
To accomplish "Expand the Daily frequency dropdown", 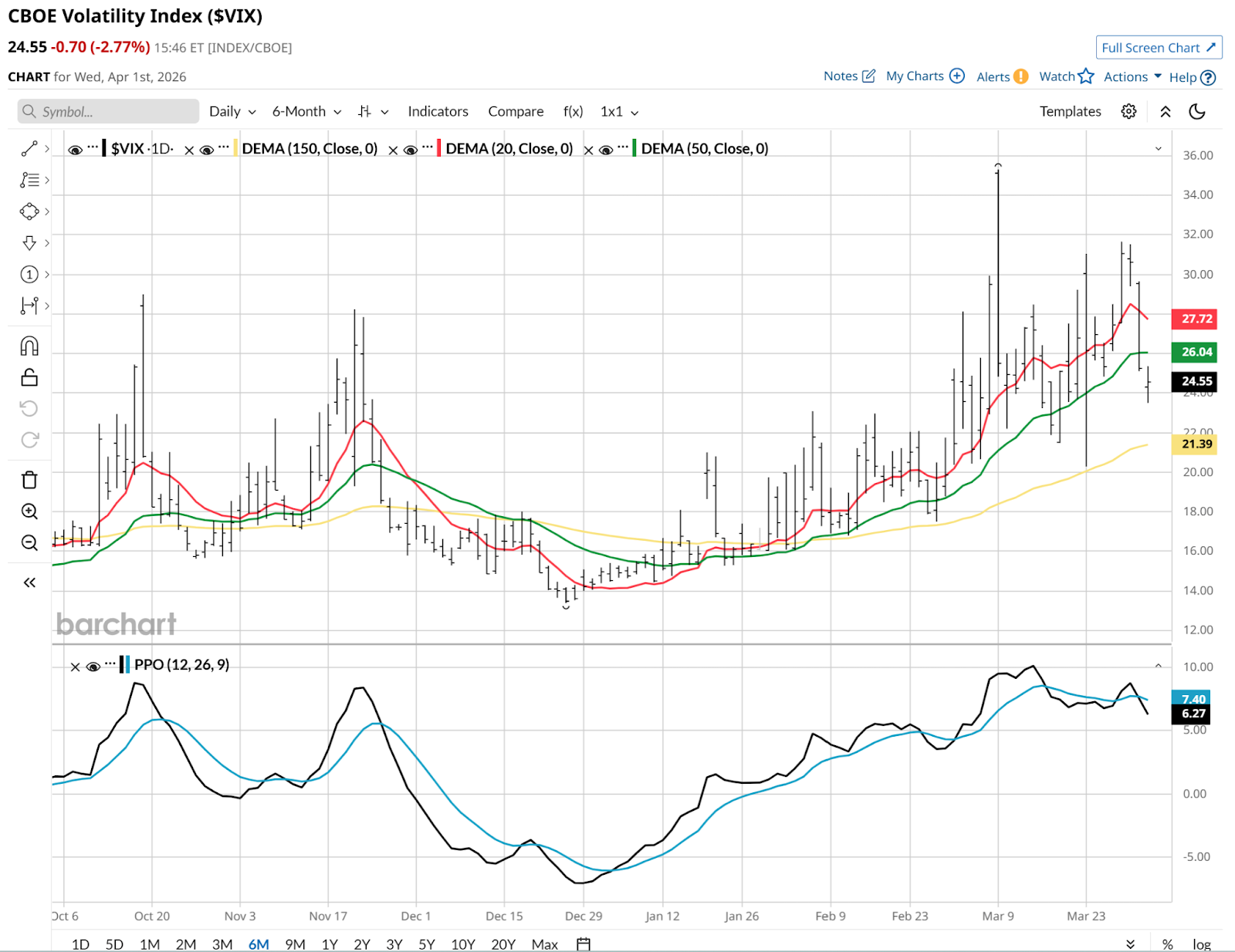I will pos(232,112).
